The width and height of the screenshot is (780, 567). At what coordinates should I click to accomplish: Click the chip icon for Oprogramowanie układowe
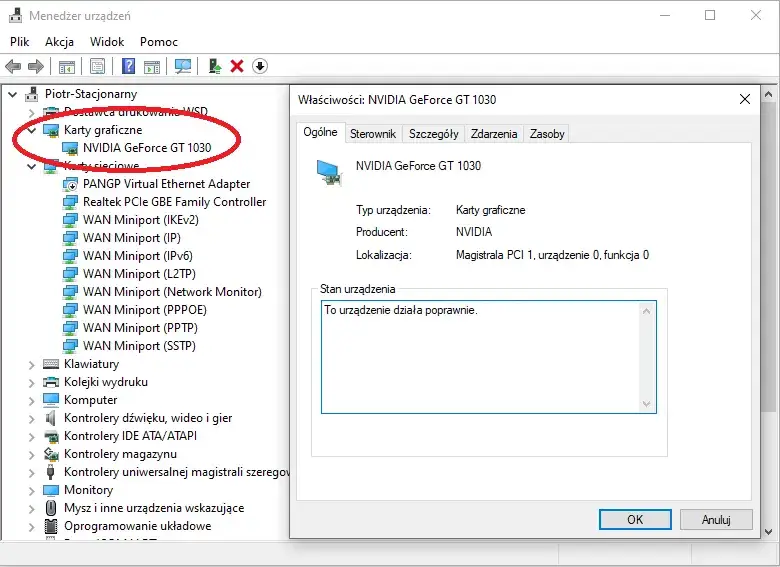pyautogui.click(x=51, y=526)
